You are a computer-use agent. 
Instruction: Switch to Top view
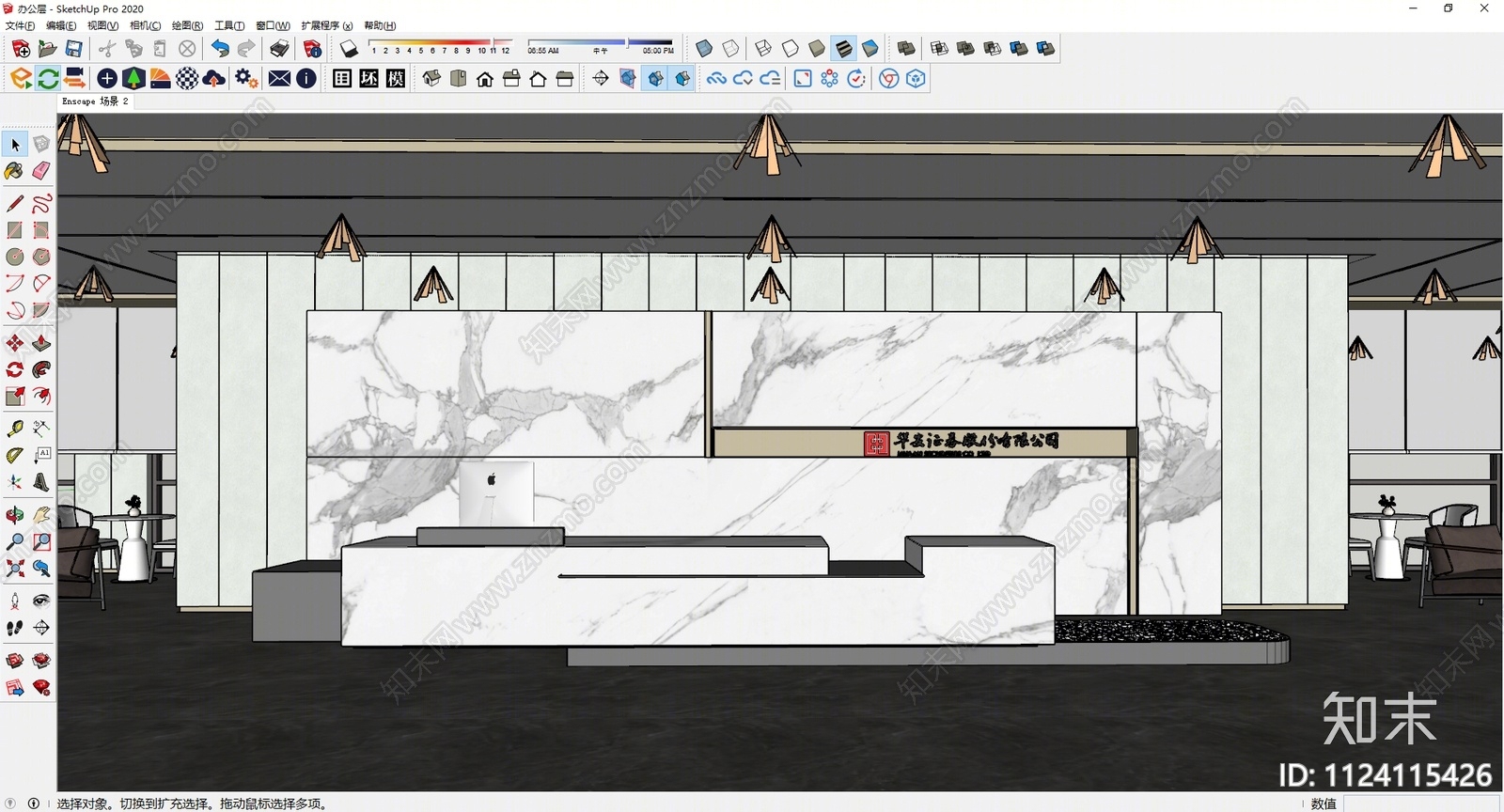458,79
